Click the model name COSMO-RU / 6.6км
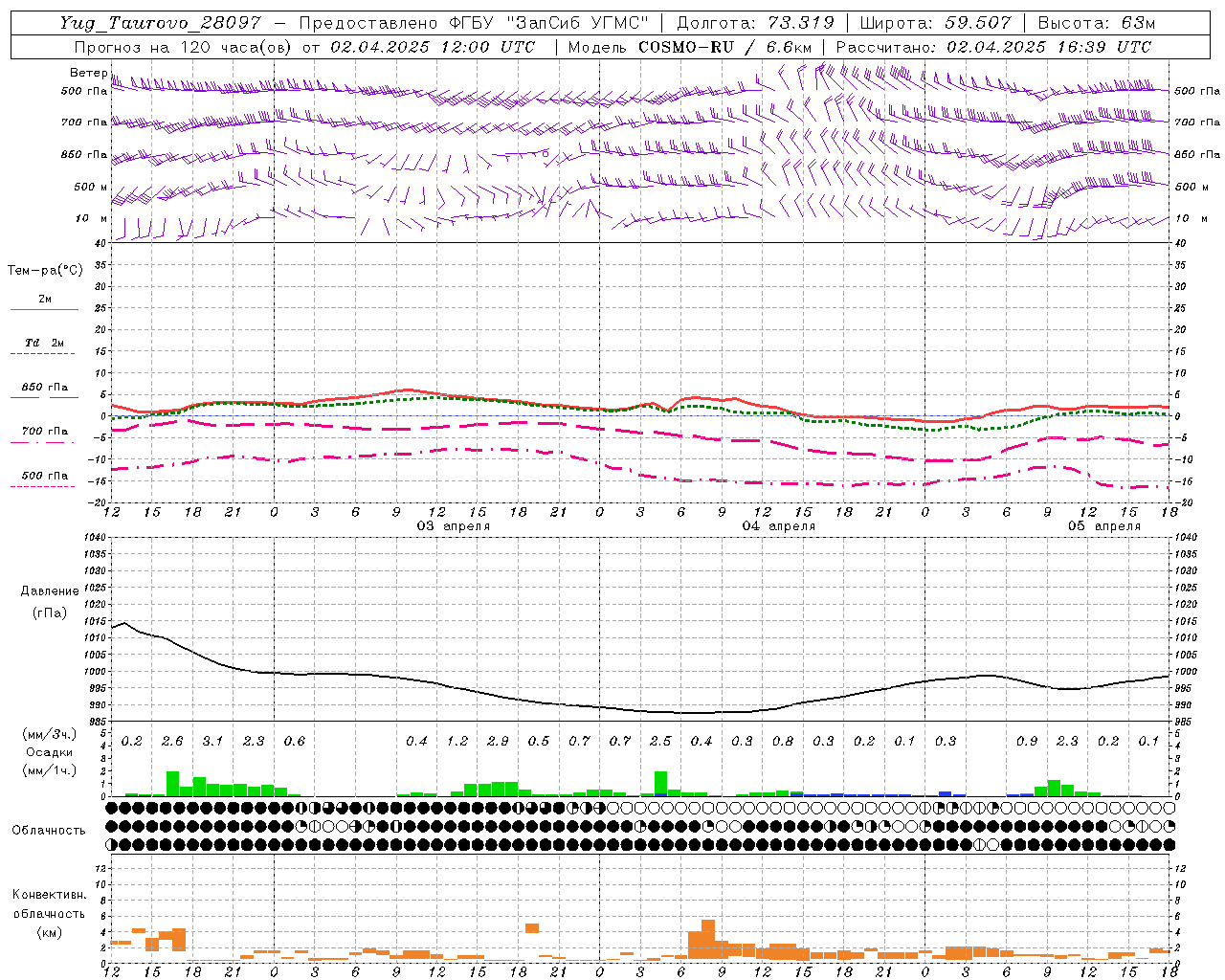 725,47
